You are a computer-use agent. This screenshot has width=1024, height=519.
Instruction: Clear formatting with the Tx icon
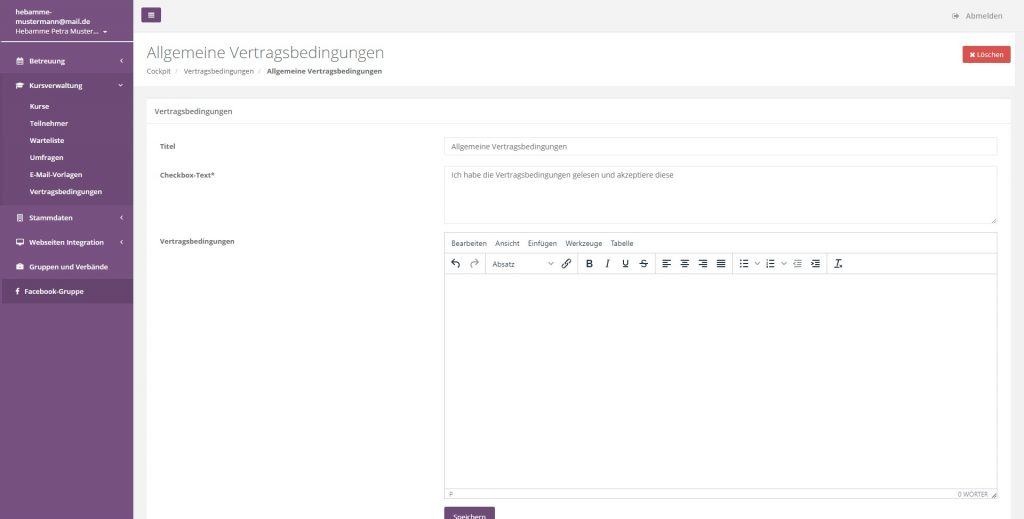(838, 264)
